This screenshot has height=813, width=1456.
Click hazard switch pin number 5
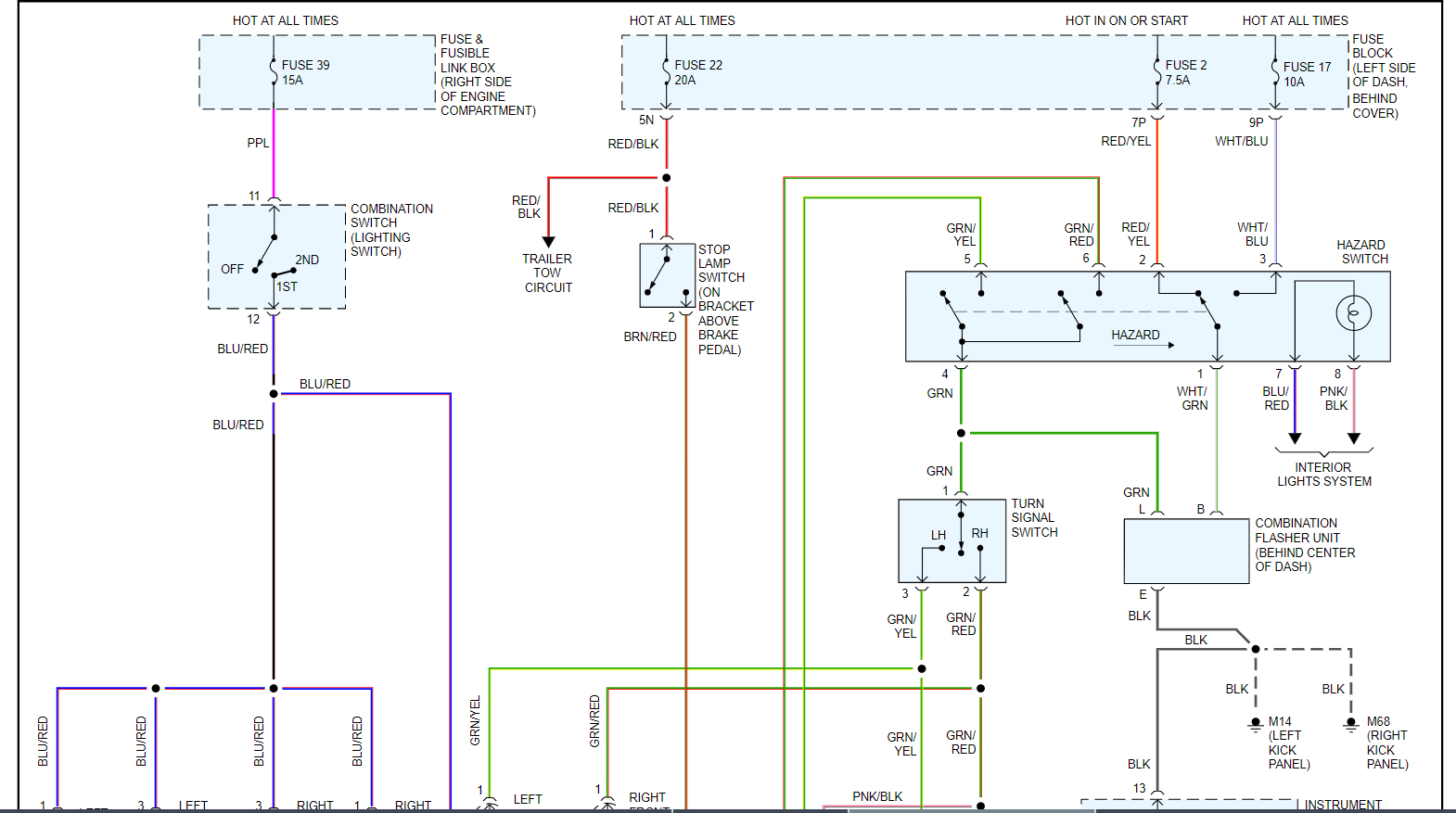pos(967,259)
